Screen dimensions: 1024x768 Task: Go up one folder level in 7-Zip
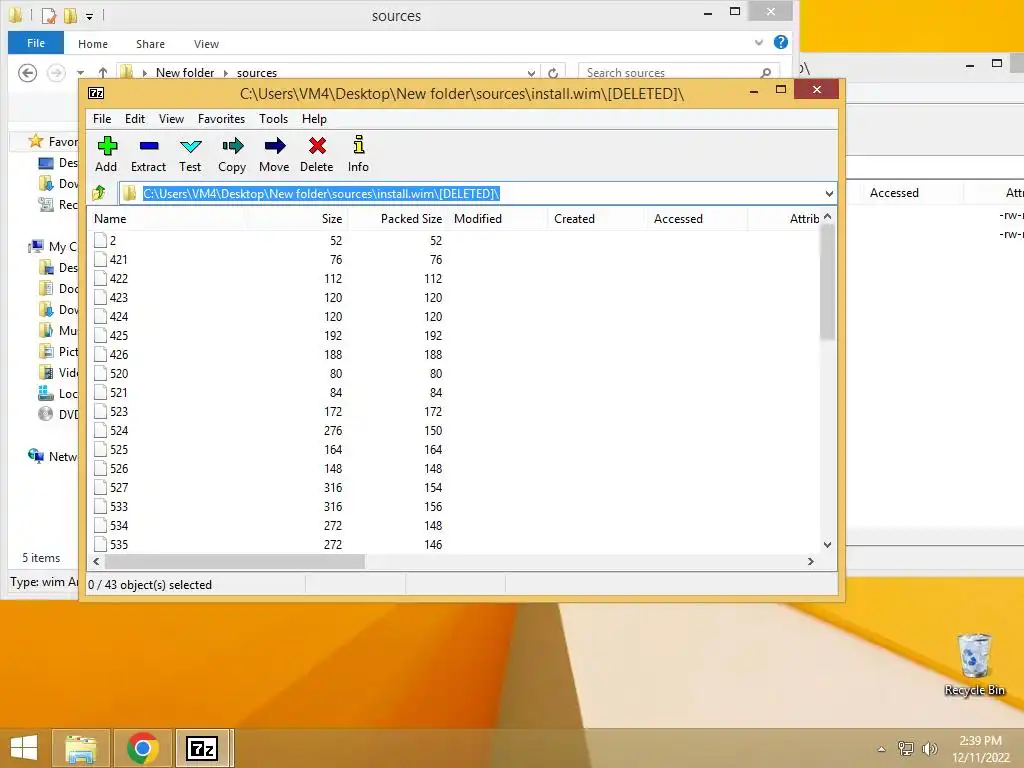[99, 193]
